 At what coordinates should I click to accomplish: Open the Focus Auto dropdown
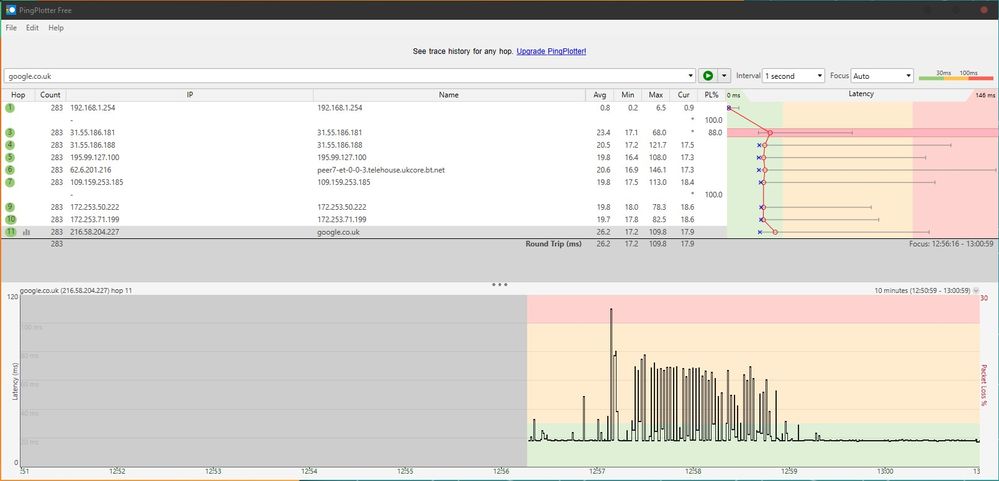click(882, 76)
